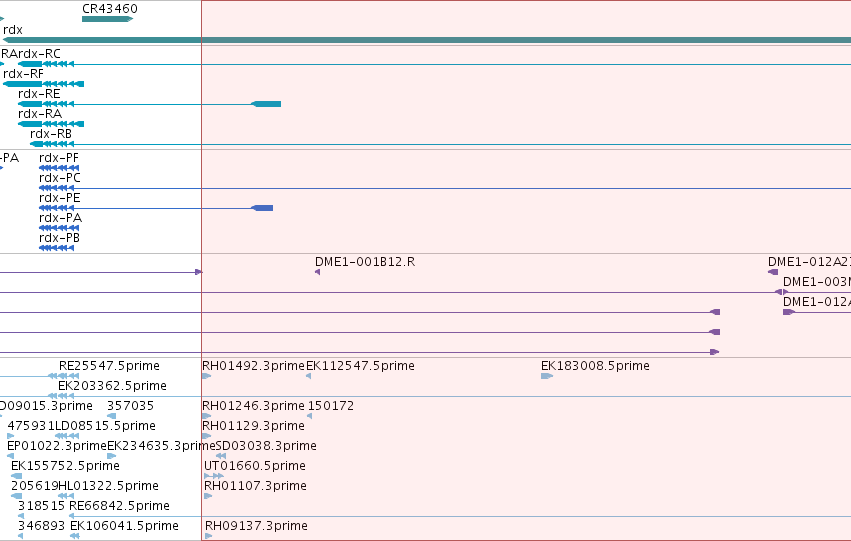Screen dimensions: 851x541
Task: Click the rdx-PE distal coding block
Action: coord(262,208)
